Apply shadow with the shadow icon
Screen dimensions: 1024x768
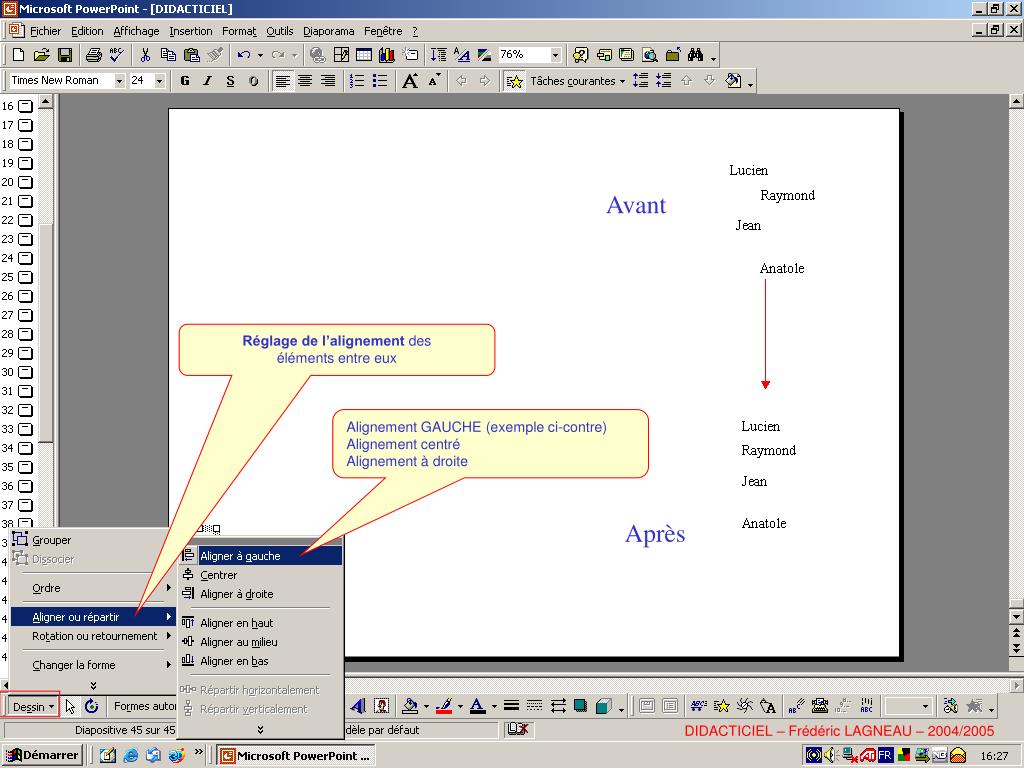(x=580, y=706)
